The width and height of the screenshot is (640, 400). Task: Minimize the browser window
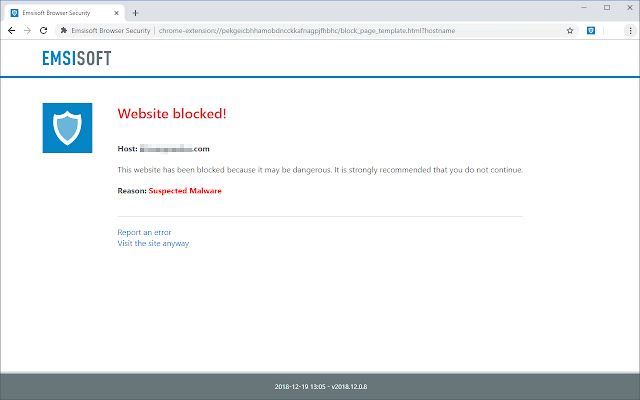pos(584,7)
